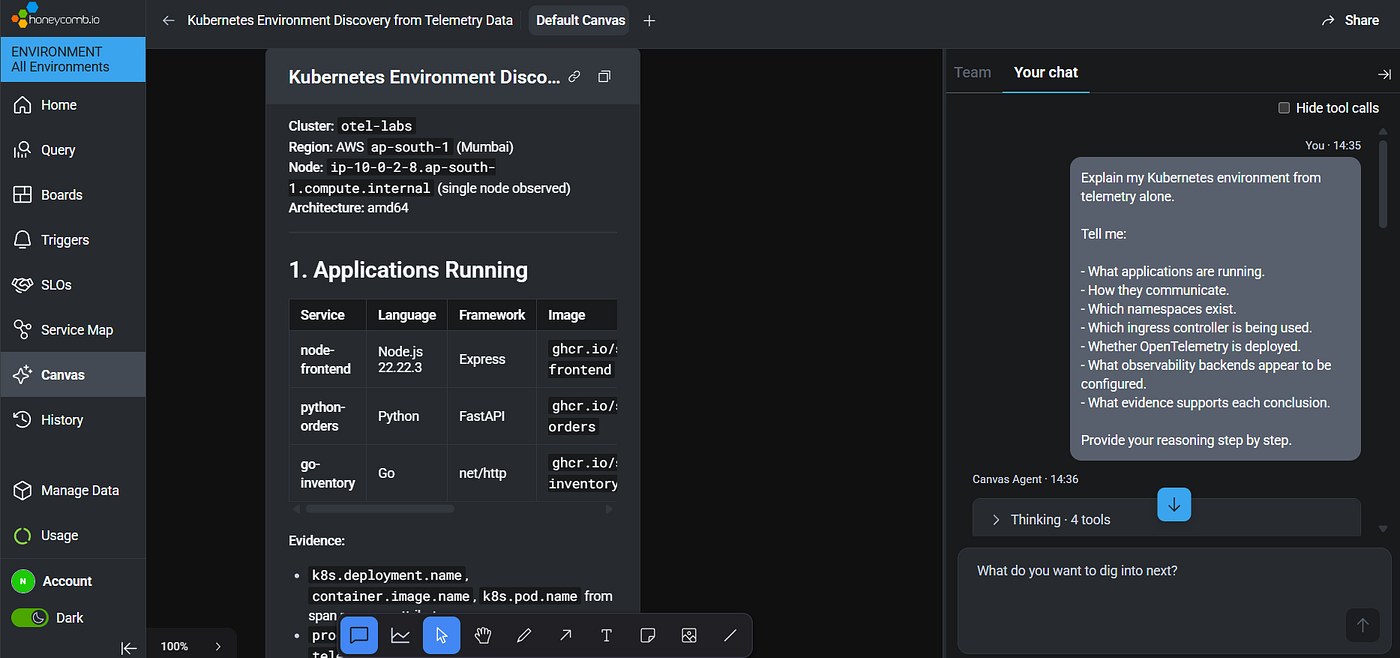Image resolution: width=1400 pixels, height=658 pixels.
Task: Go back with the arrow icon
Action: click(x=168, y=20)
